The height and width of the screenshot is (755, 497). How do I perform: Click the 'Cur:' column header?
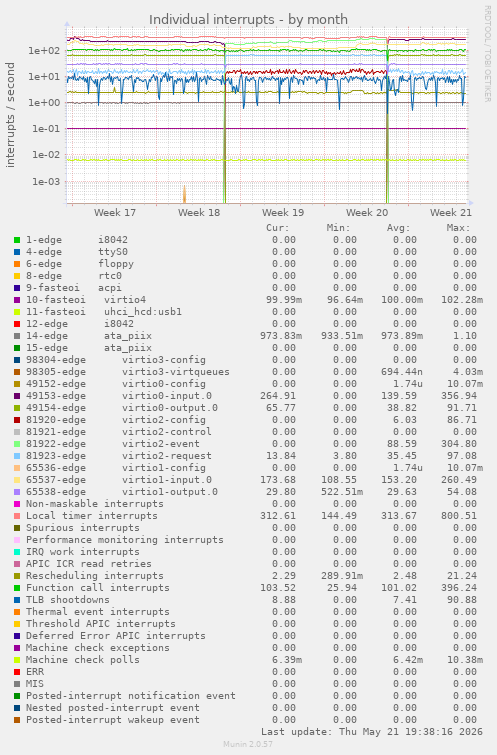tap(278, 228)
